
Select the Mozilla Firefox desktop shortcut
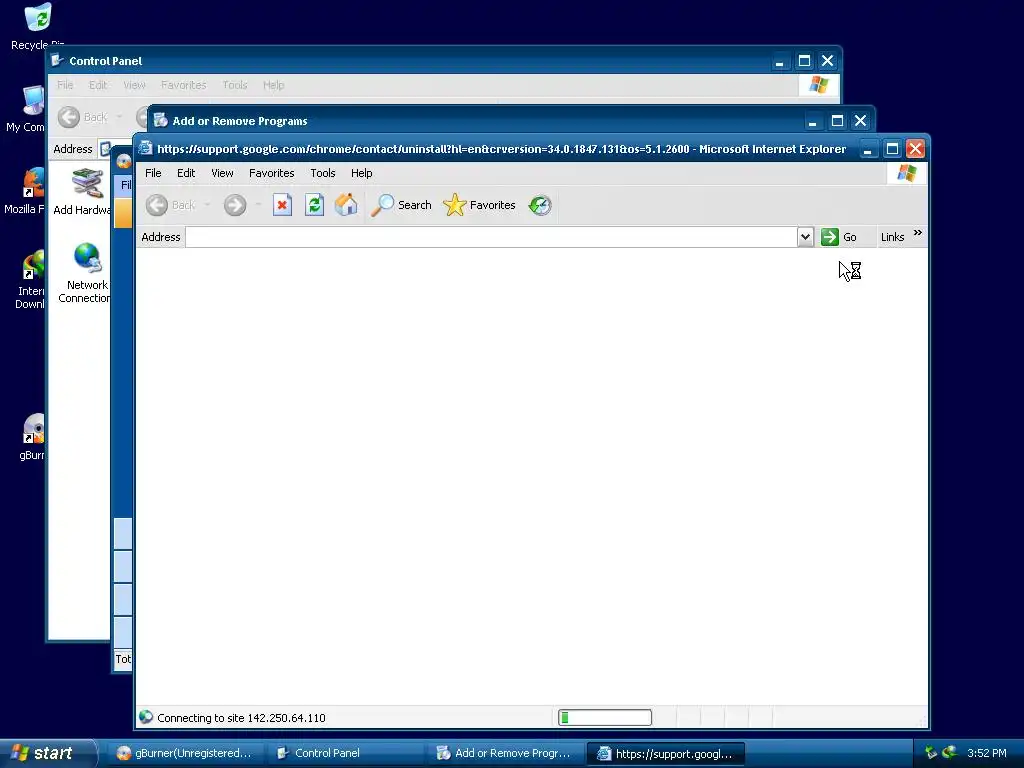click(25, 191)
